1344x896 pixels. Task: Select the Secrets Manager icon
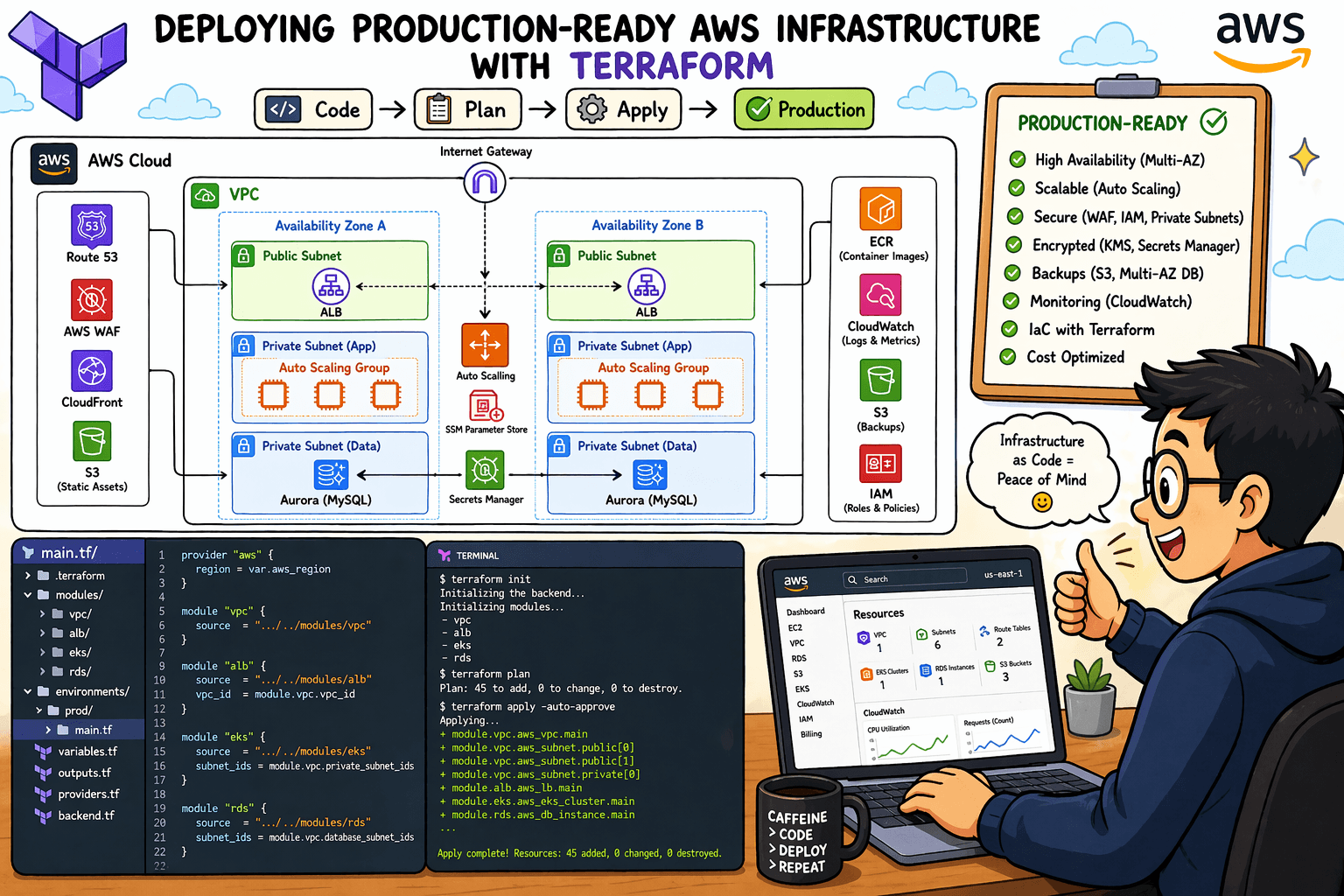486,468
